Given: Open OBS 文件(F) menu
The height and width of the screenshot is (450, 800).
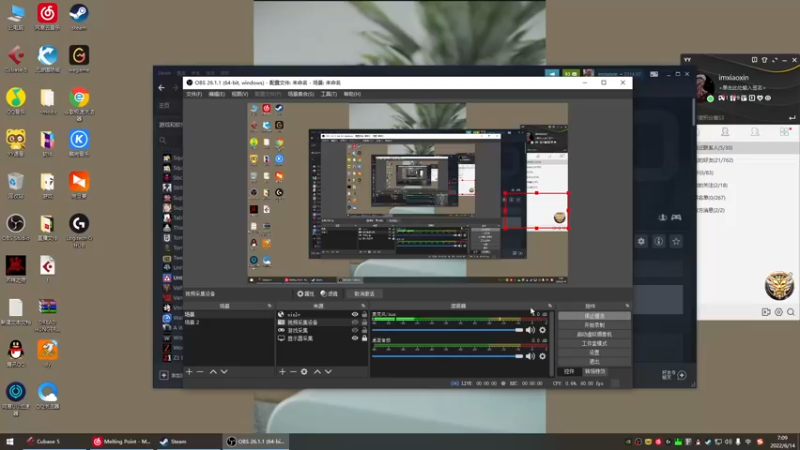Looking at the screenshot, I should pyautogui.click(x=194, y=94).
